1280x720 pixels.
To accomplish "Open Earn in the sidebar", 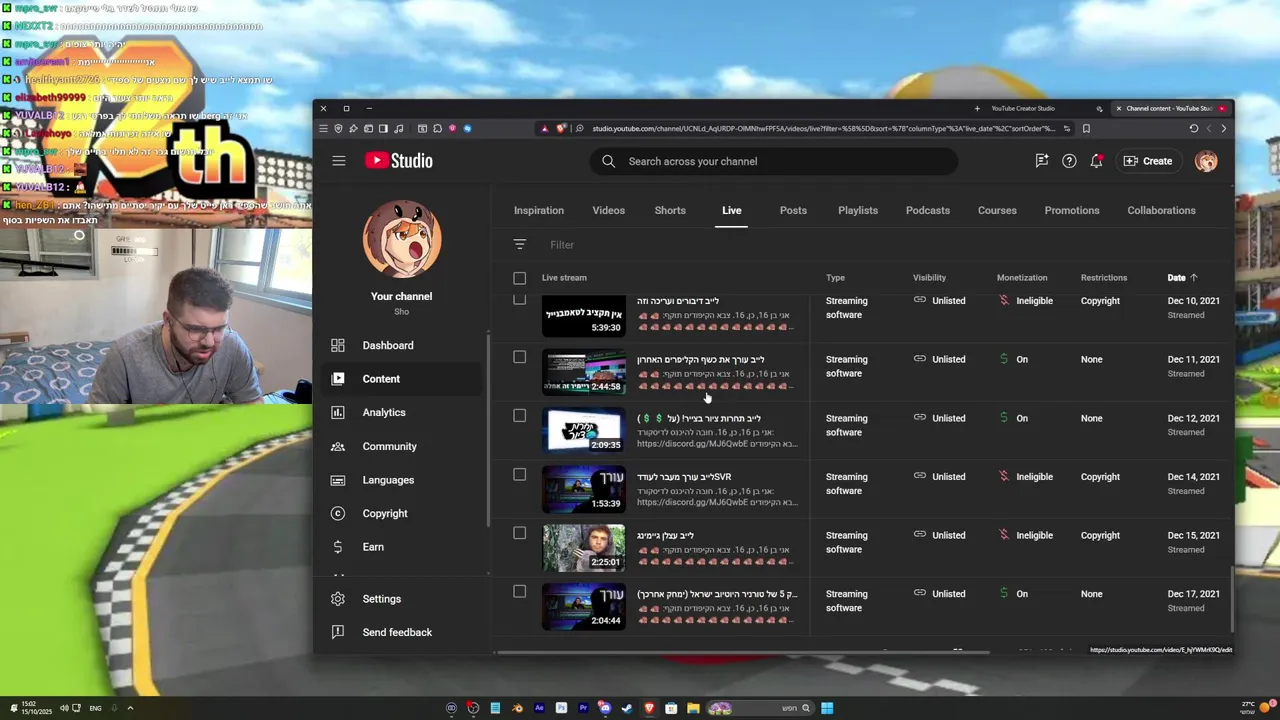I will [373, 547].
